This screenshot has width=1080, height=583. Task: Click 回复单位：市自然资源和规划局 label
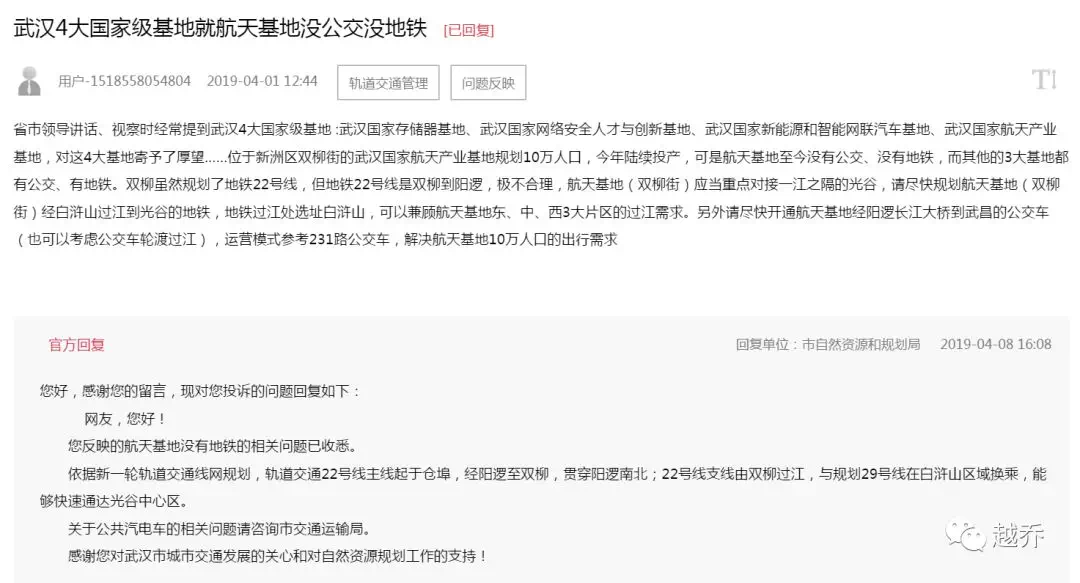[828, 344]
